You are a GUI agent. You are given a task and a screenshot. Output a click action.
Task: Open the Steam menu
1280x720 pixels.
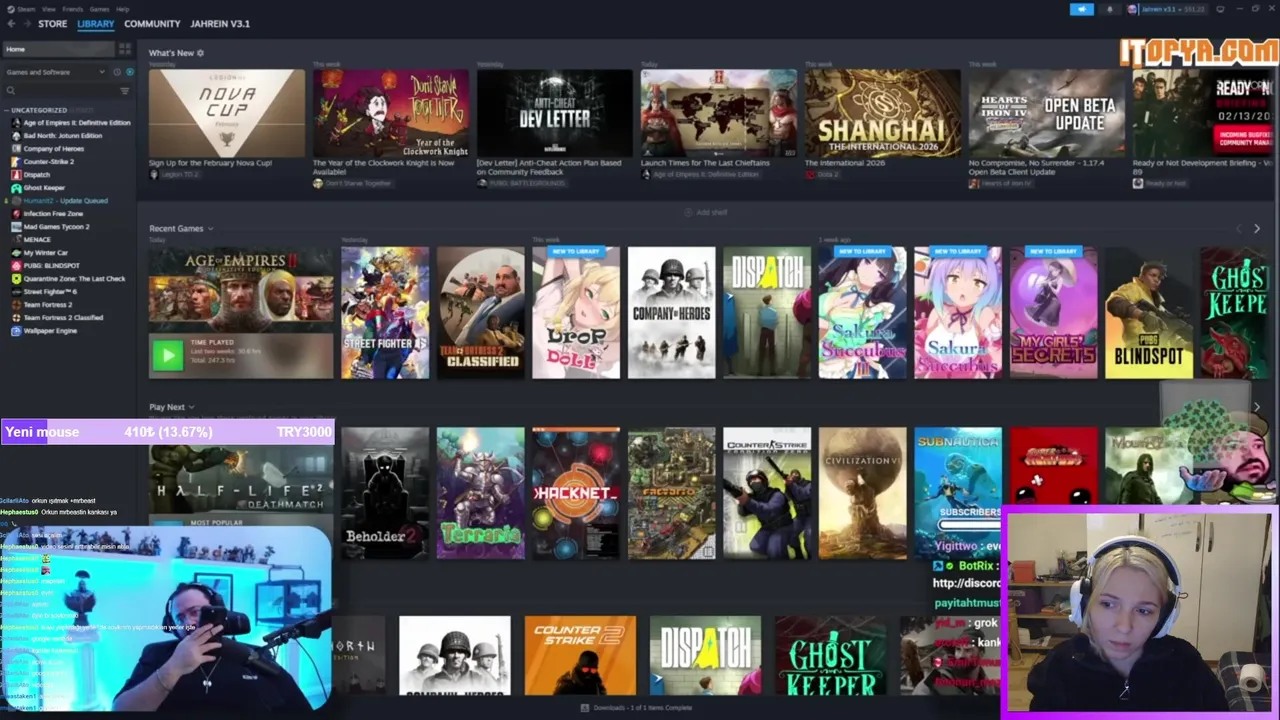(x=24, y=9)
